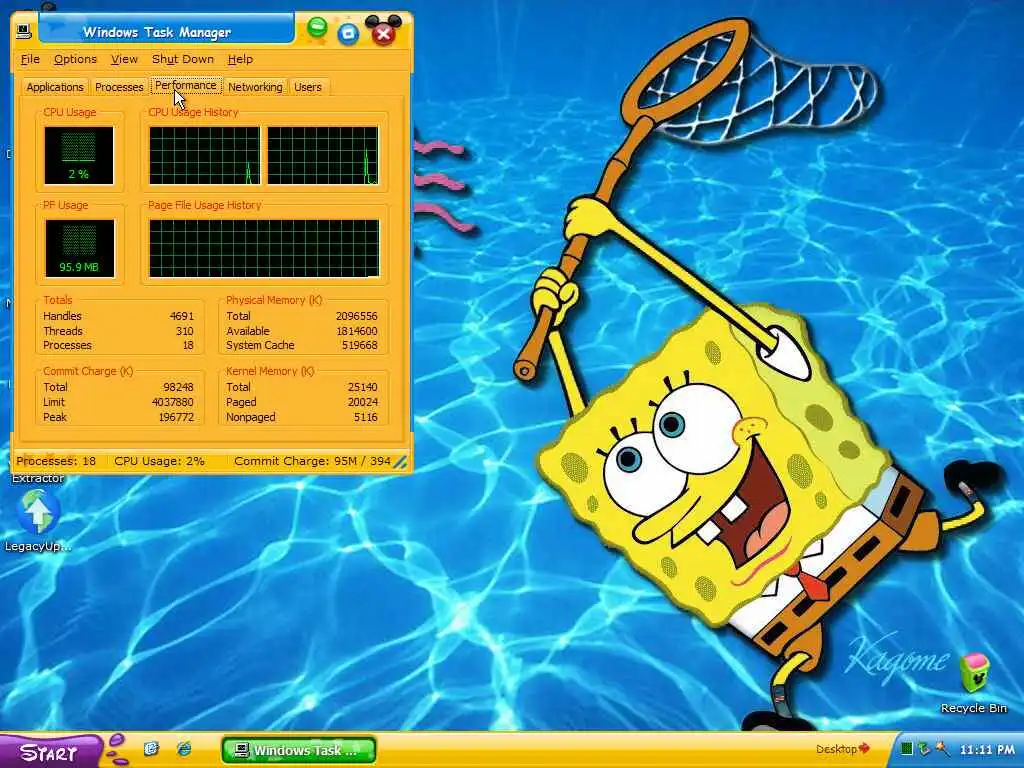Click the right CPU Usage History graph
This screenshot has height=768, width=1024.
pyautogui.click(x=323, y=155)
